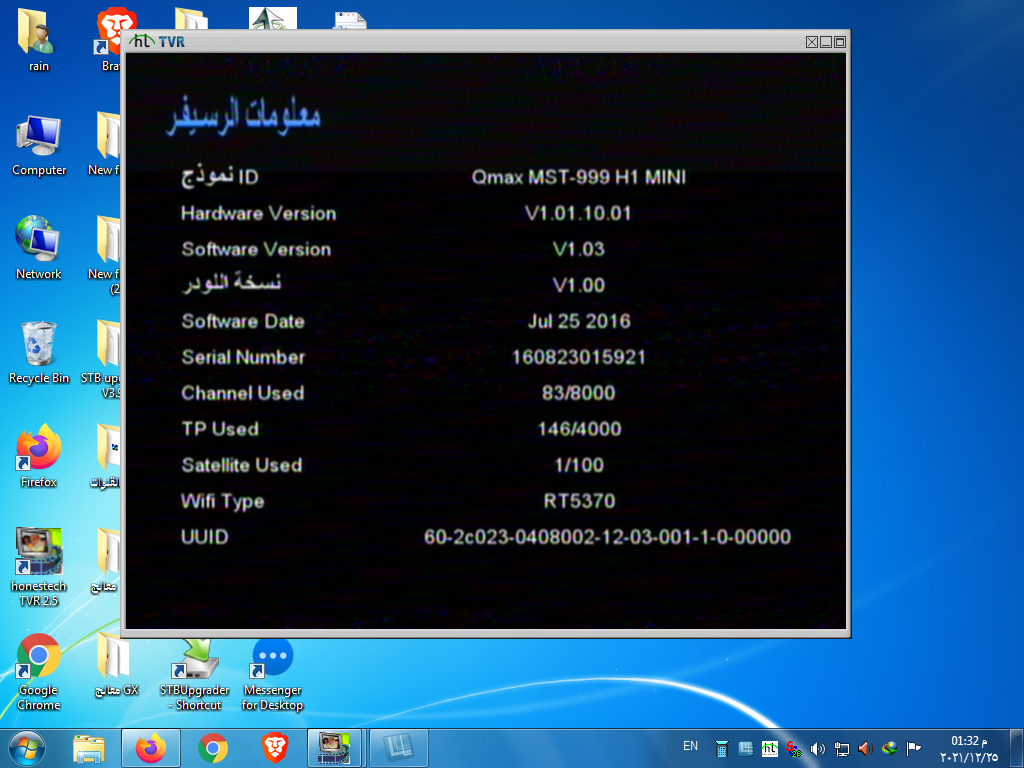Launch the honestech TVR 2.5 desktop shortcut

[x=39, y=567]
